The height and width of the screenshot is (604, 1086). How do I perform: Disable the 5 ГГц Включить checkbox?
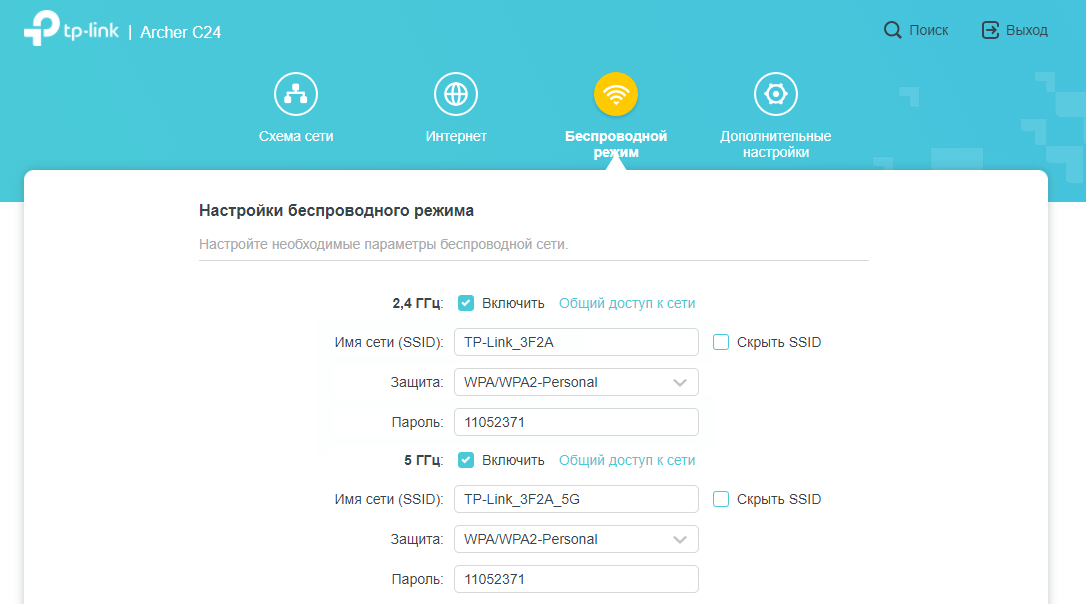tap(466, 460)
